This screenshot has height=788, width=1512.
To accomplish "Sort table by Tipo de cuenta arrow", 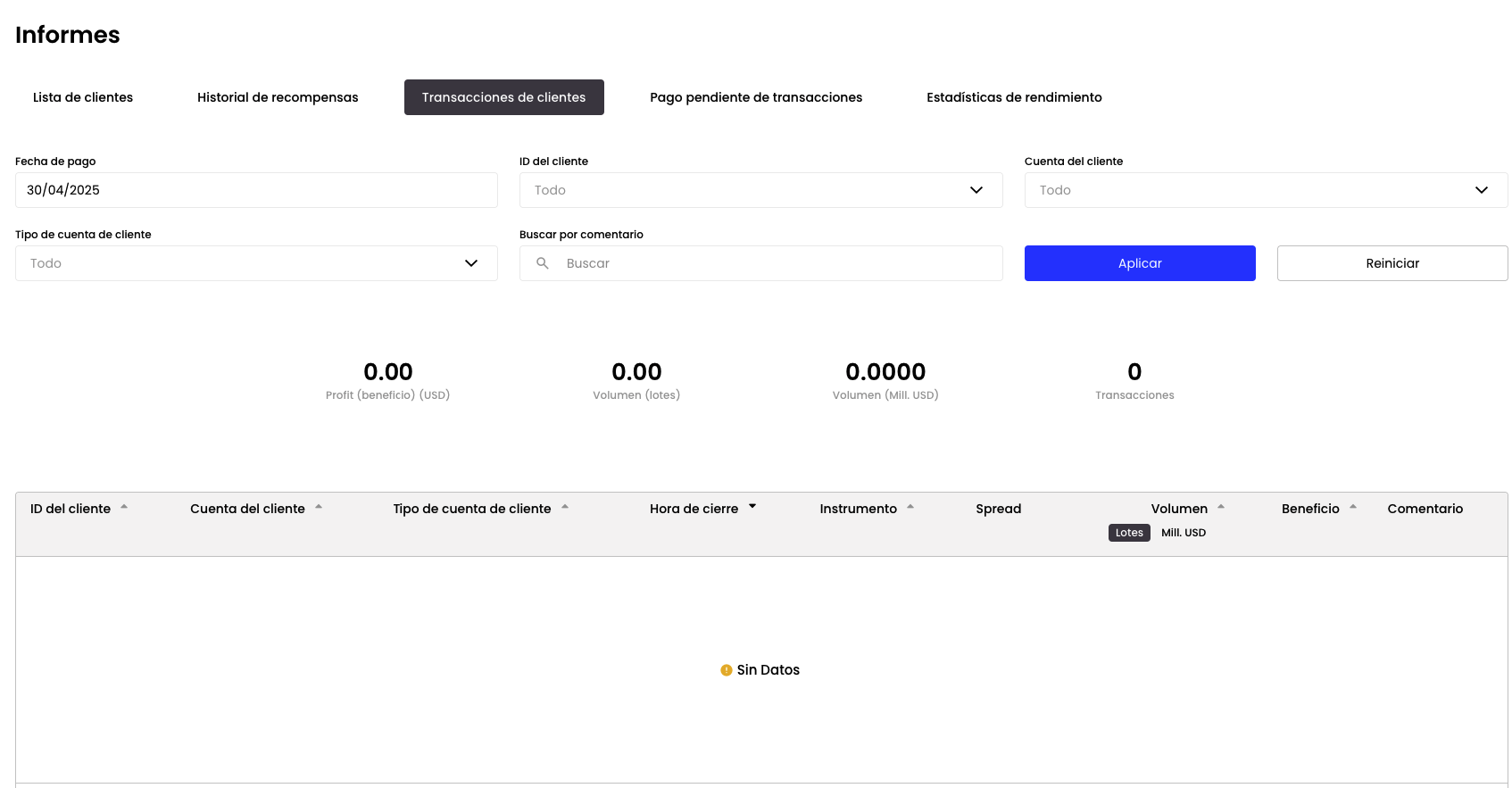I will [x=565, y=507].
